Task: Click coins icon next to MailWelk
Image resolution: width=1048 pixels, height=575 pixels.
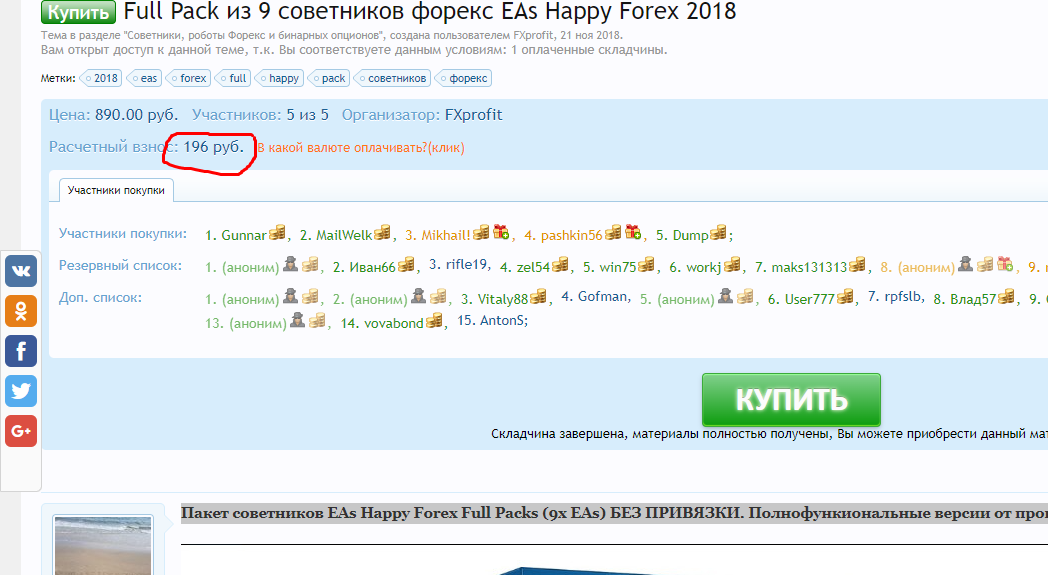Action: tap(382, 233)
